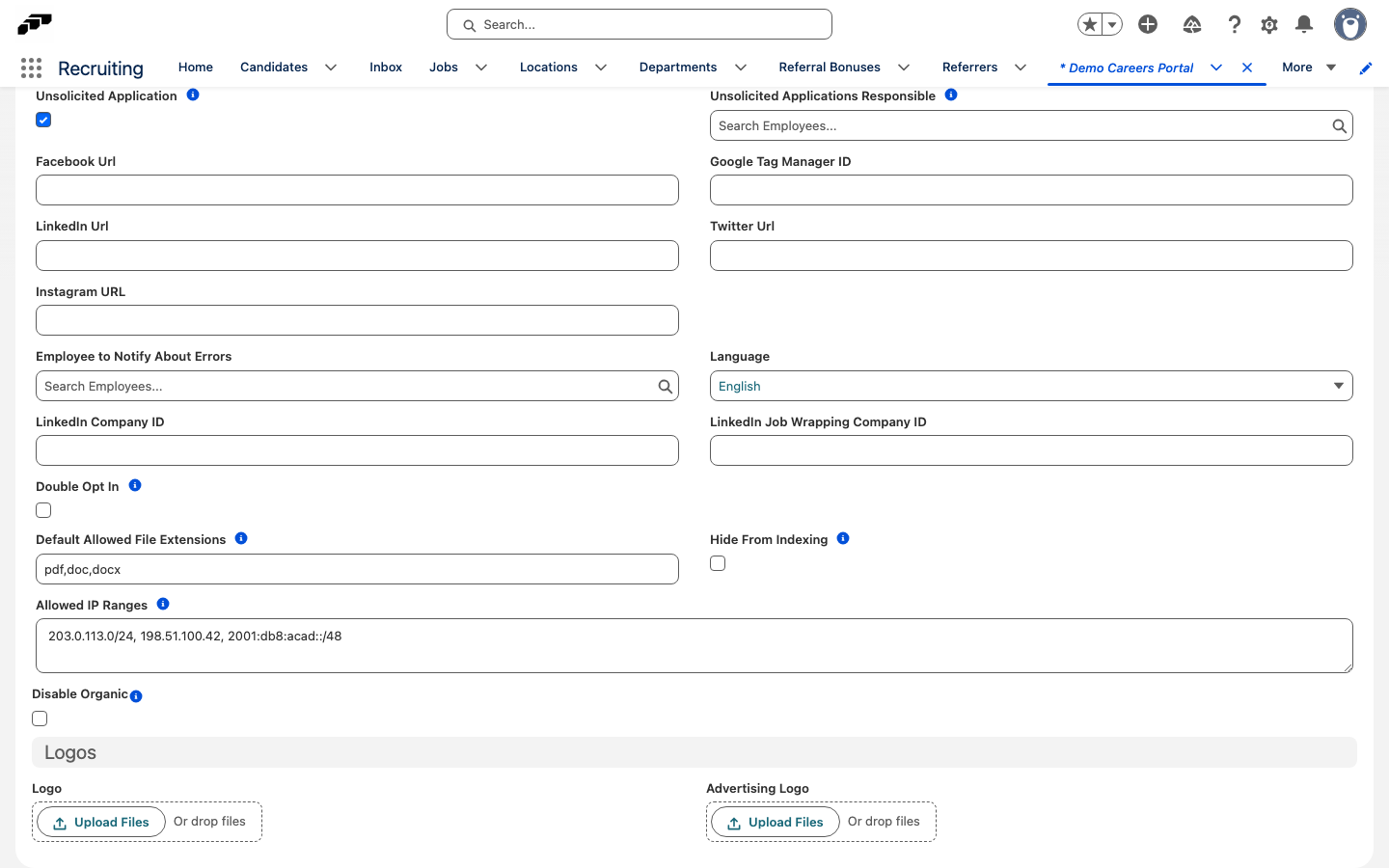Click the Logos section header
This screenshot has width=1389, height=868.
694,752
